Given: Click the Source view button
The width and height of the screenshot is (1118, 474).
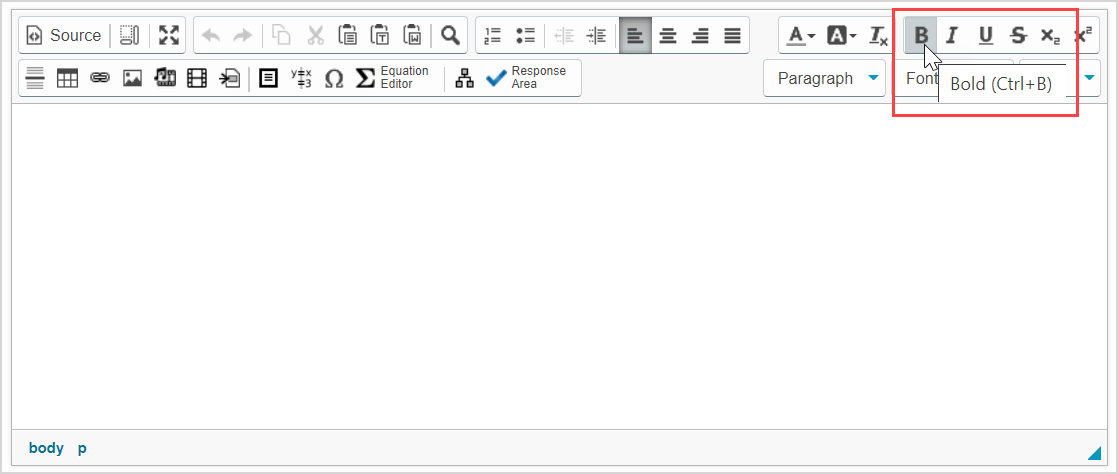Looking at the screenshot, I should click(x=64, y=36).
